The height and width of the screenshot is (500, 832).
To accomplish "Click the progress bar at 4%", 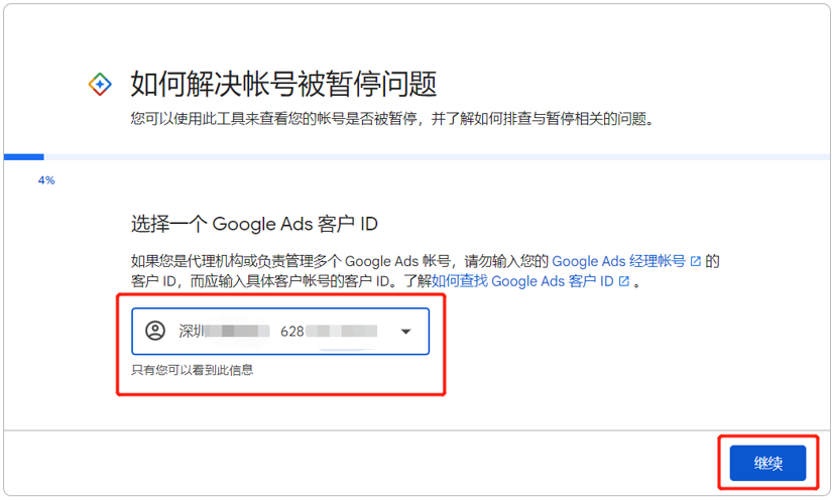I will [417, 157].
